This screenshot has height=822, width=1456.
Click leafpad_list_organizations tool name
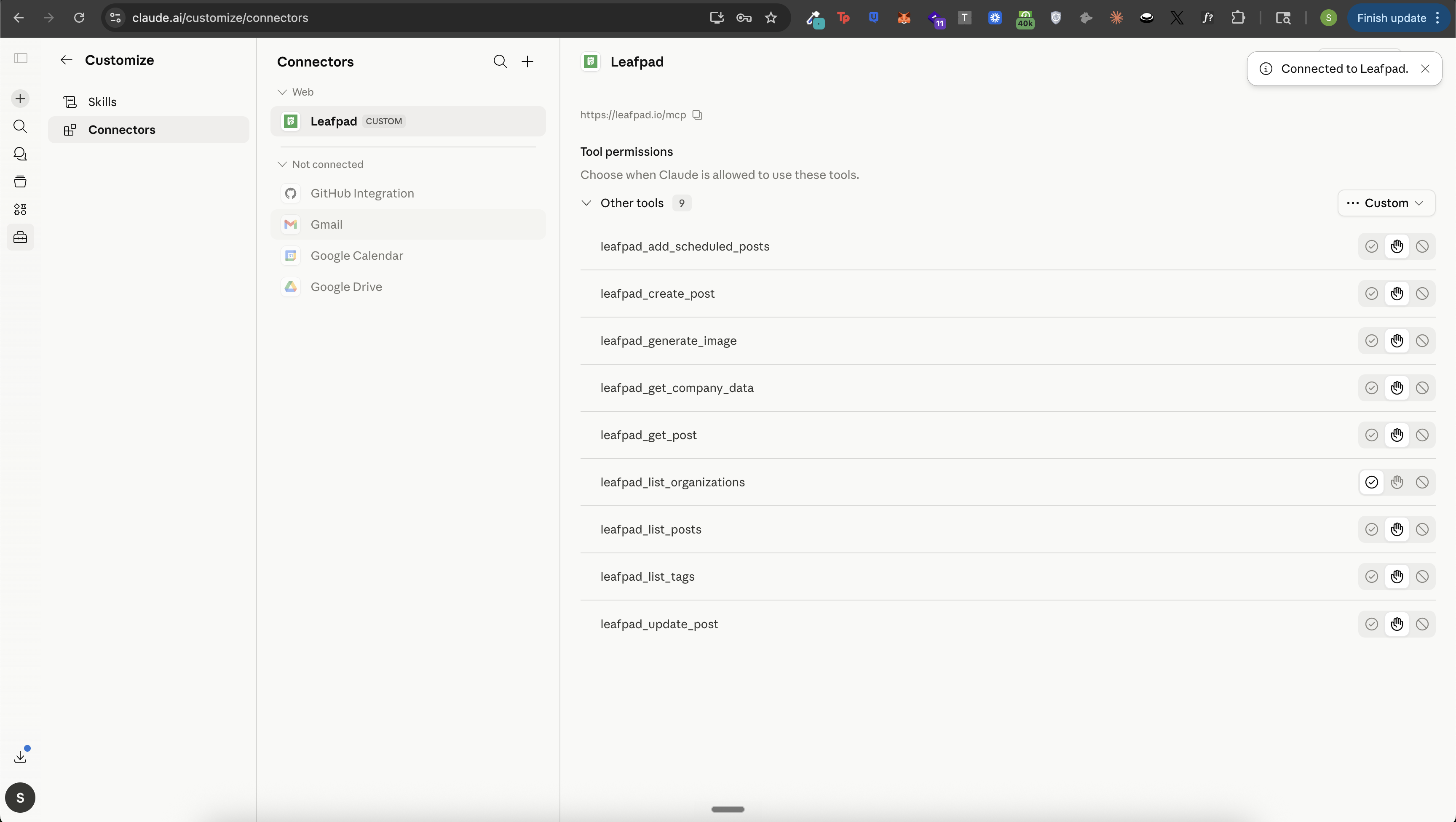click(x=673, y=483)
